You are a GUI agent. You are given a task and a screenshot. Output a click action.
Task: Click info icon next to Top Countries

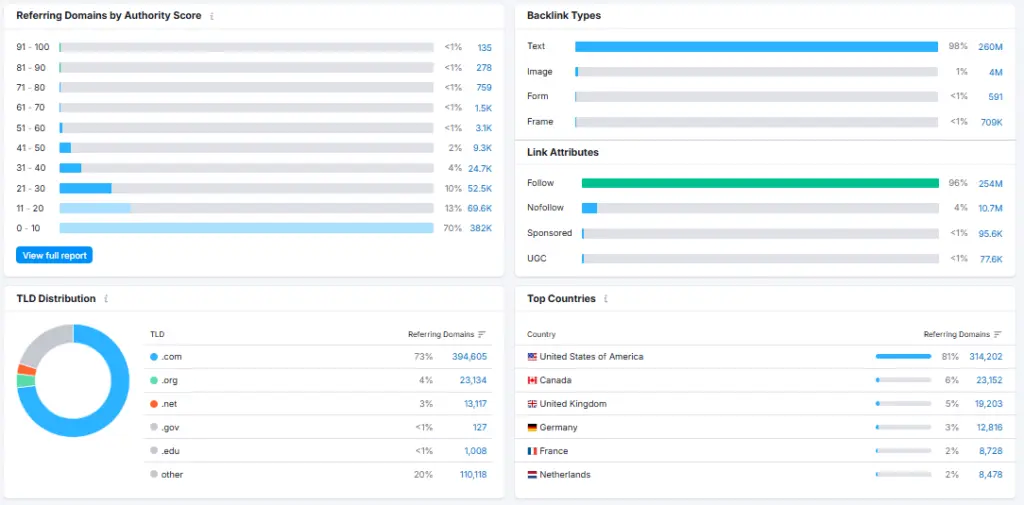606,299
